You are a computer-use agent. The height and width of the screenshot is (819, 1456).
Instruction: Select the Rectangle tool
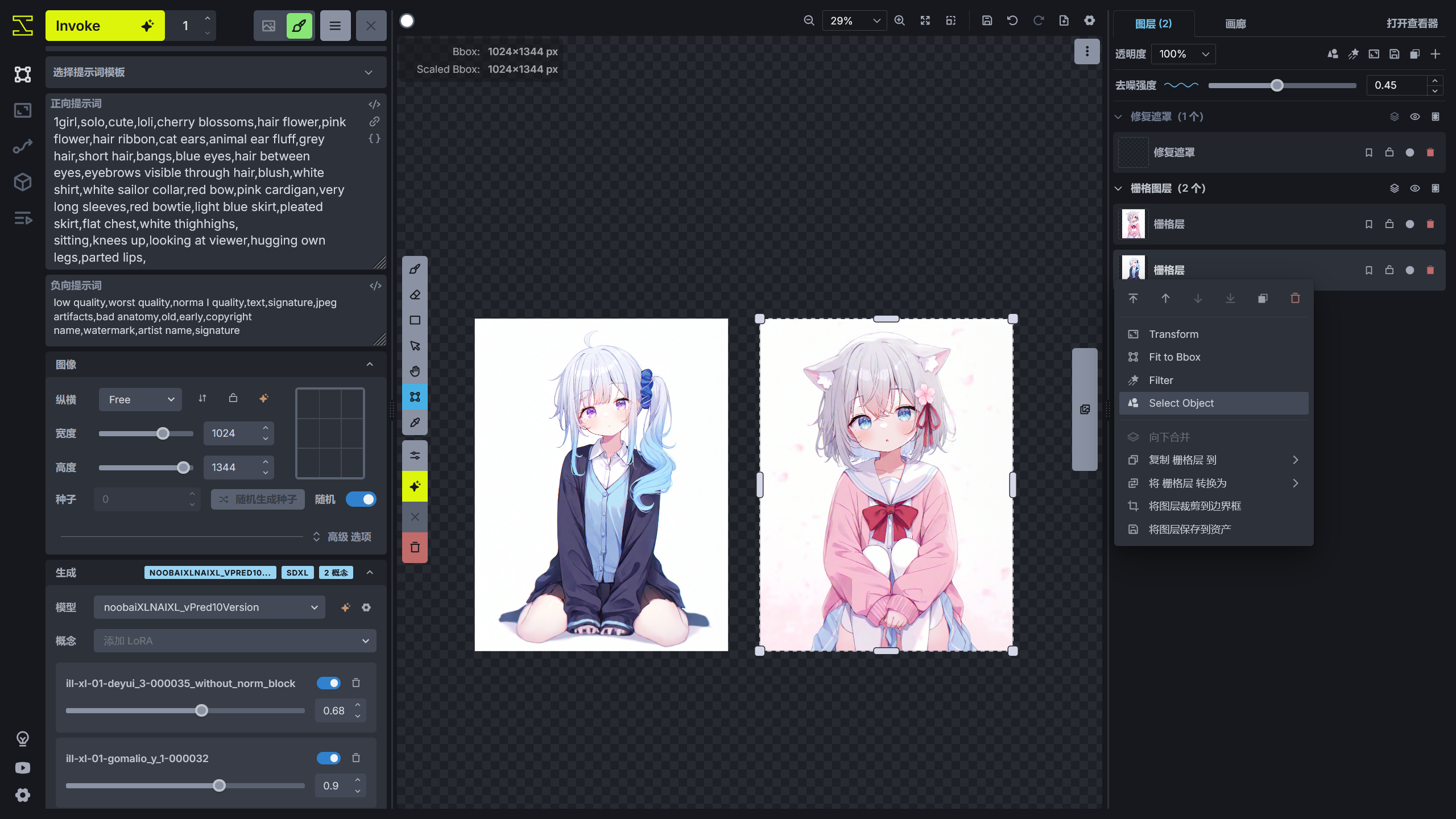(414, 320)
